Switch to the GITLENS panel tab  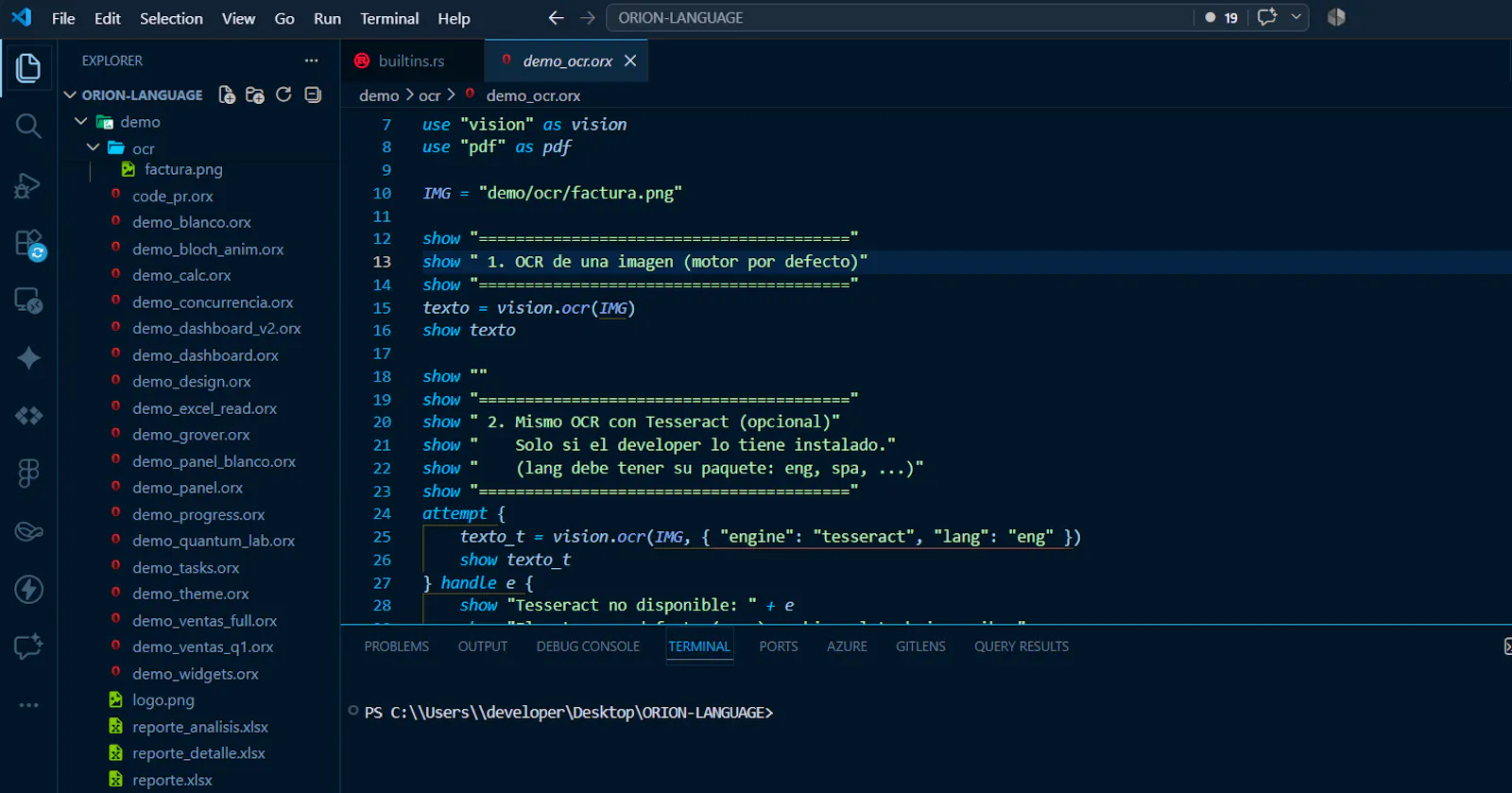pyautogui.click(x=920, y=646)
